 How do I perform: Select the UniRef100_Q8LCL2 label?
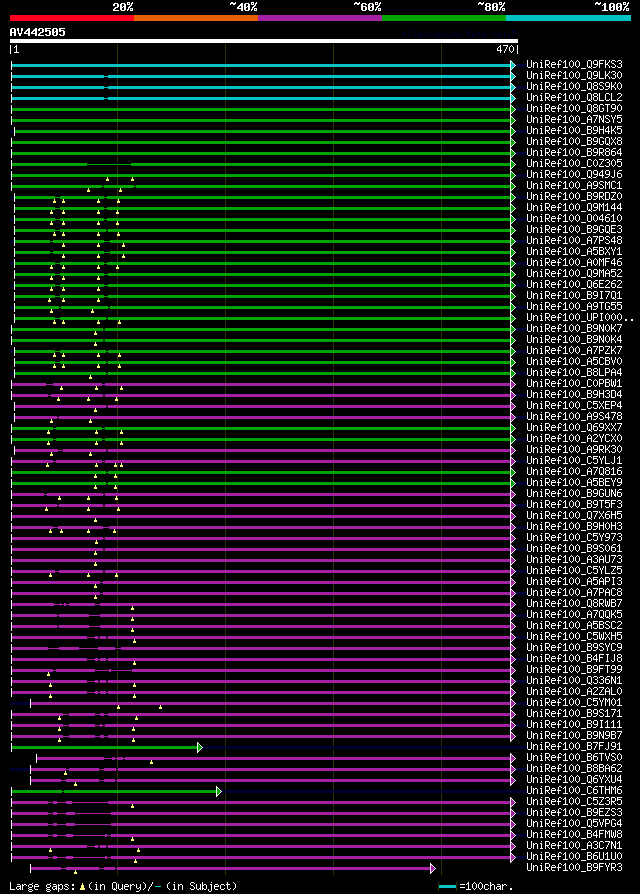(x=574, y=97)
